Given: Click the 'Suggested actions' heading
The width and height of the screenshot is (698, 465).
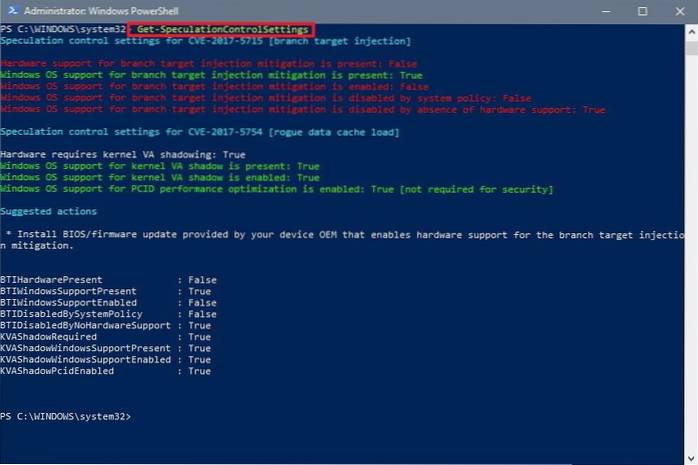Looking at the screenshot, I should 49,211.
